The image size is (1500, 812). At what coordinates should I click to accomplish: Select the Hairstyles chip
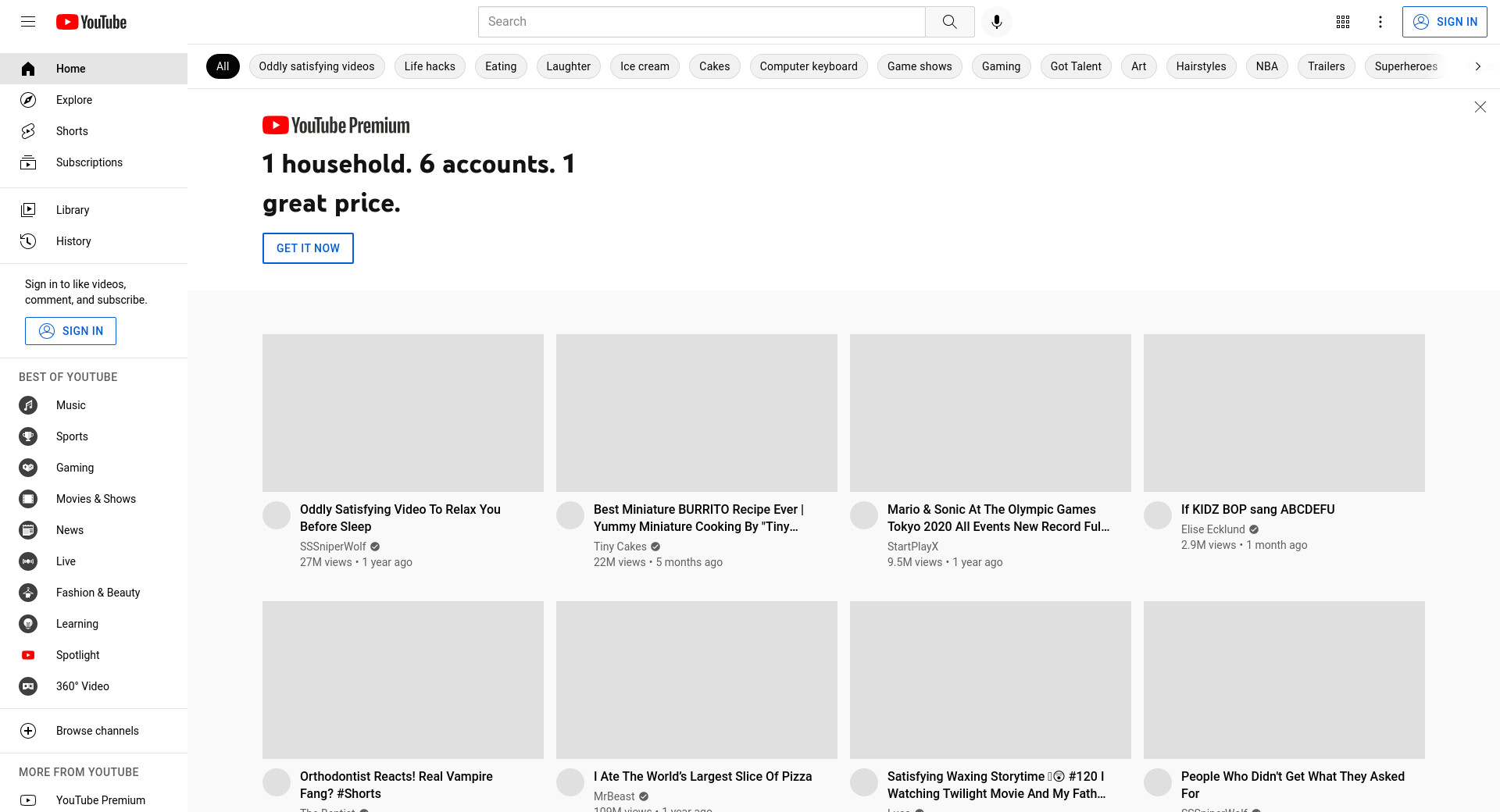click(1201, 66)
